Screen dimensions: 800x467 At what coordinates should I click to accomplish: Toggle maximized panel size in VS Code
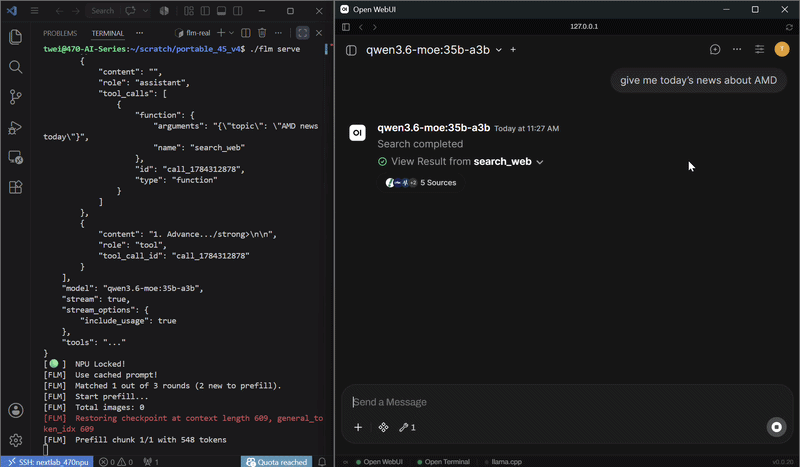pos(303,33)
